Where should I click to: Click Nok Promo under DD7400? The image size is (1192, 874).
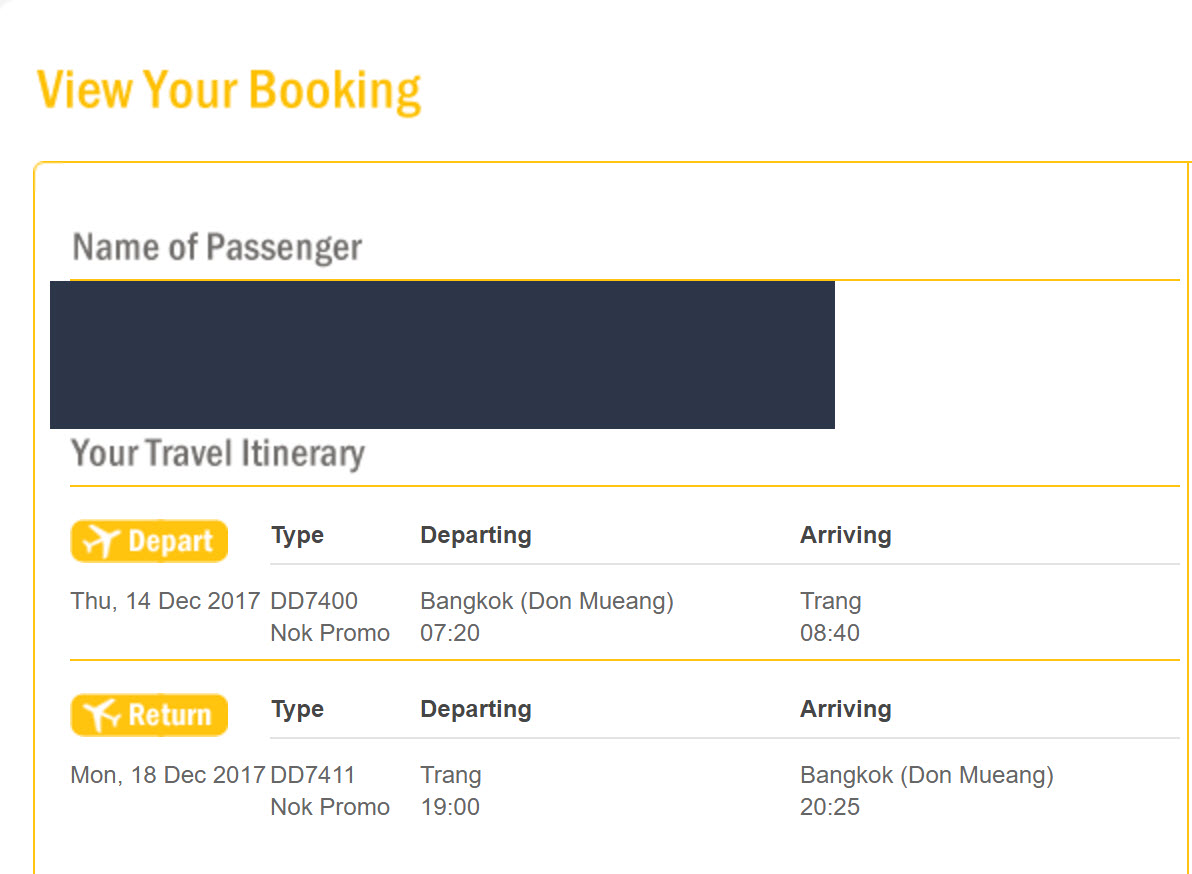(x=330, y=633)
